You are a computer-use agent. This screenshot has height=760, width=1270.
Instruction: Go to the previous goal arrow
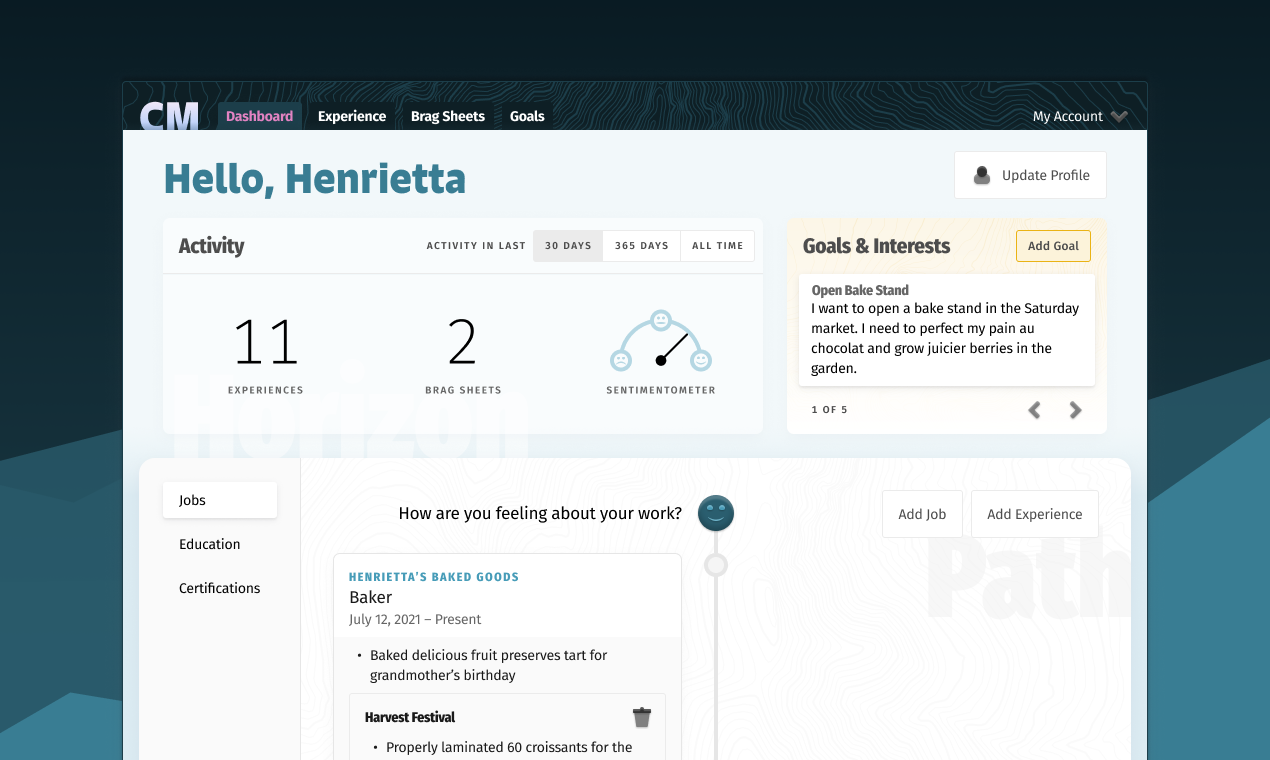click(1035, 410)
